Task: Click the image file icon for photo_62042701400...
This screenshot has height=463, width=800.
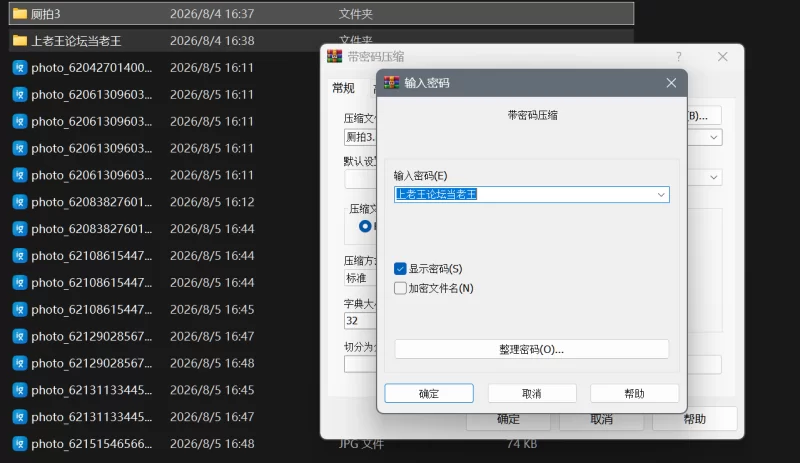Action: point(20,67)
